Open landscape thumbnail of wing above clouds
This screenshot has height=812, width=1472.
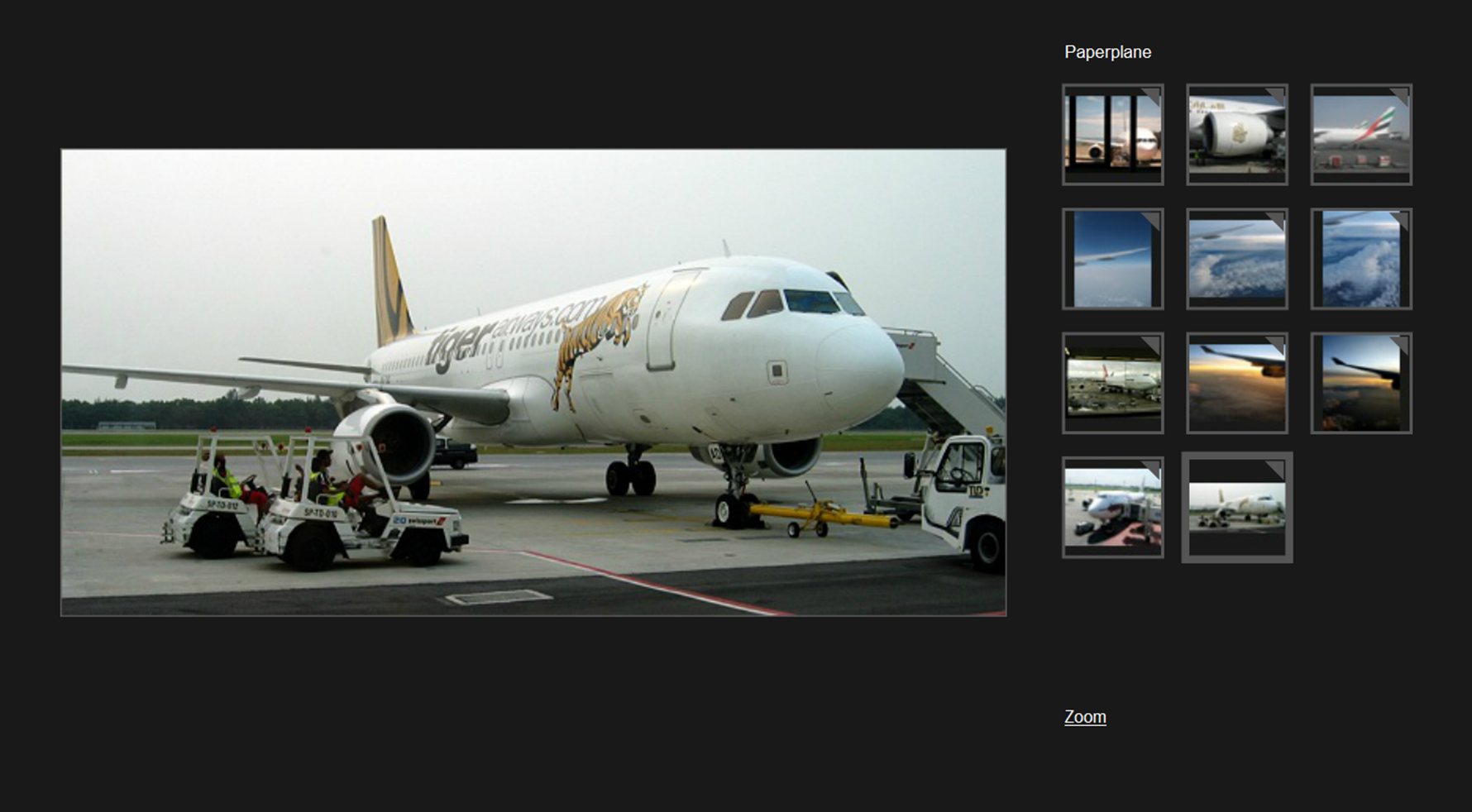coord(1237,259)
